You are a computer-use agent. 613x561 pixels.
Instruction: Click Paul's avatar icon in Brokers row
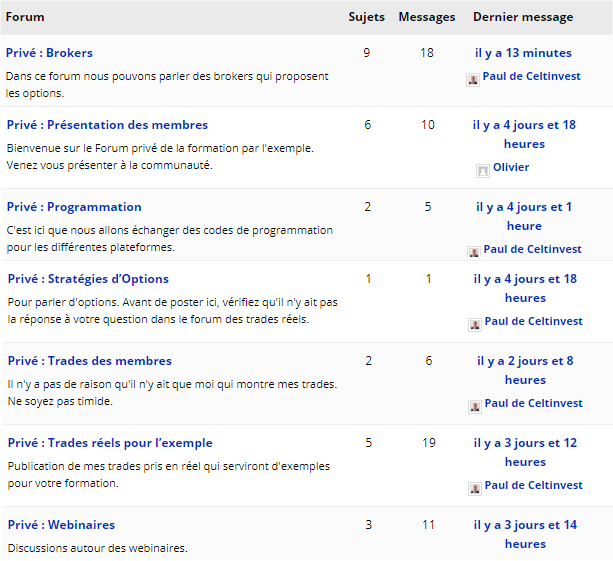tap(473, 77)
